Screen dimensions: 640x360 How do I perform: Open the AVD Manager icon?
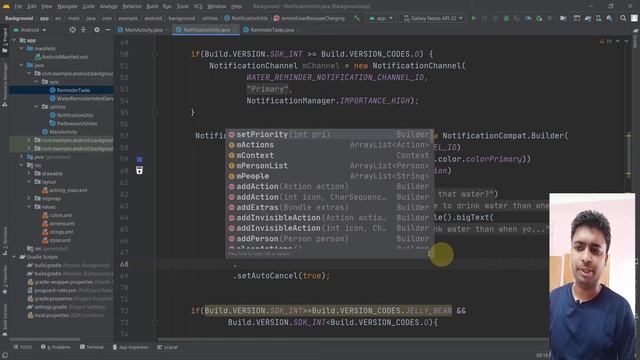click(x=598, y=18)
